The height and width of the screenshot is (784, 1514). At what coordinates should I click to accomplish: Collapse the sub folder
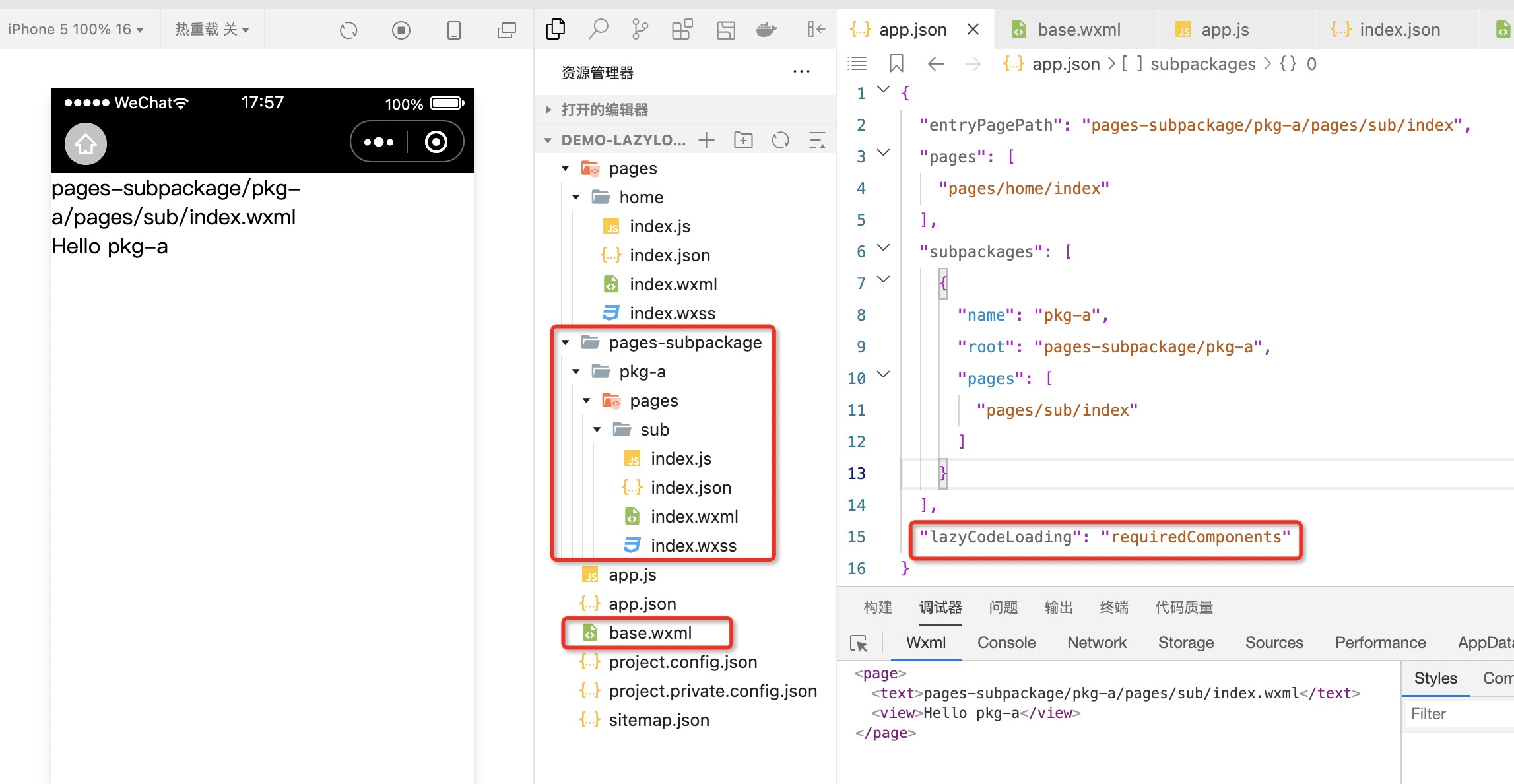(597, 430)
